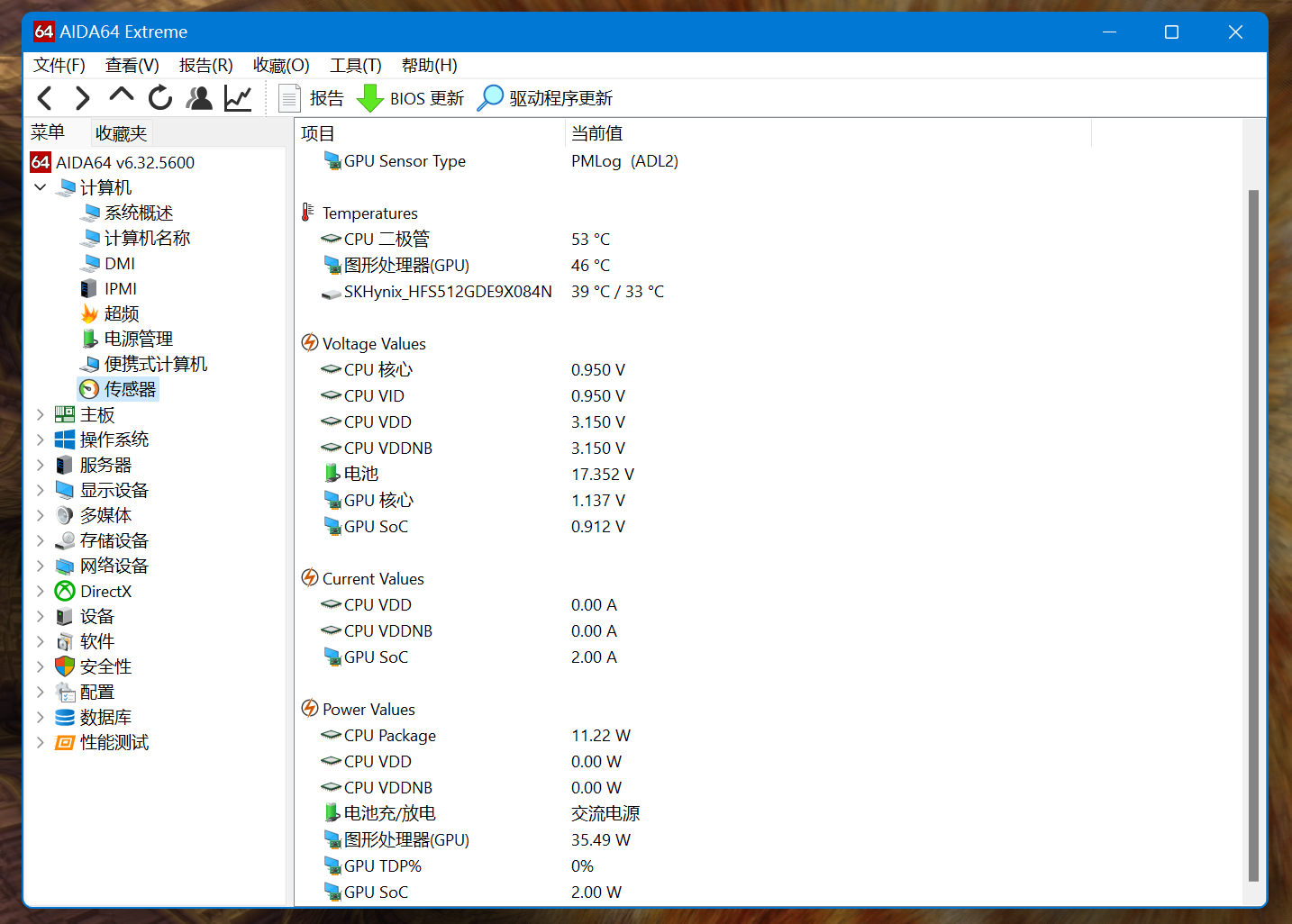Click the 驱动程序更新 button
Image resolution: width=1292 pixels, height=924 pixels.
545,98
